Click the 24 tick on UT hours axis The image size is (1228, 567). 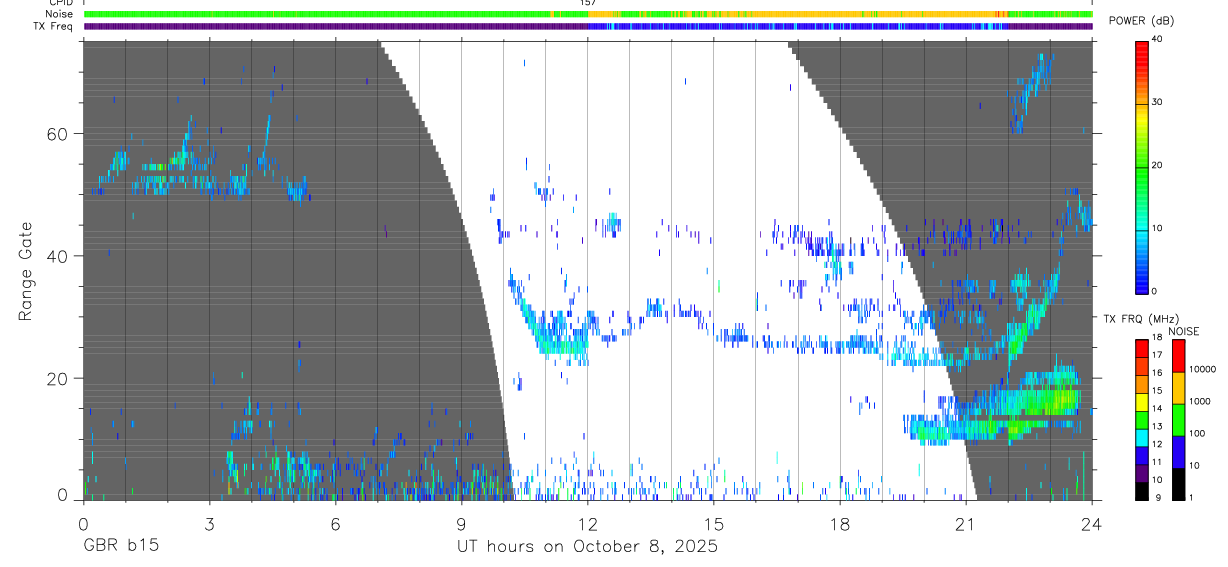(1091, 522)
